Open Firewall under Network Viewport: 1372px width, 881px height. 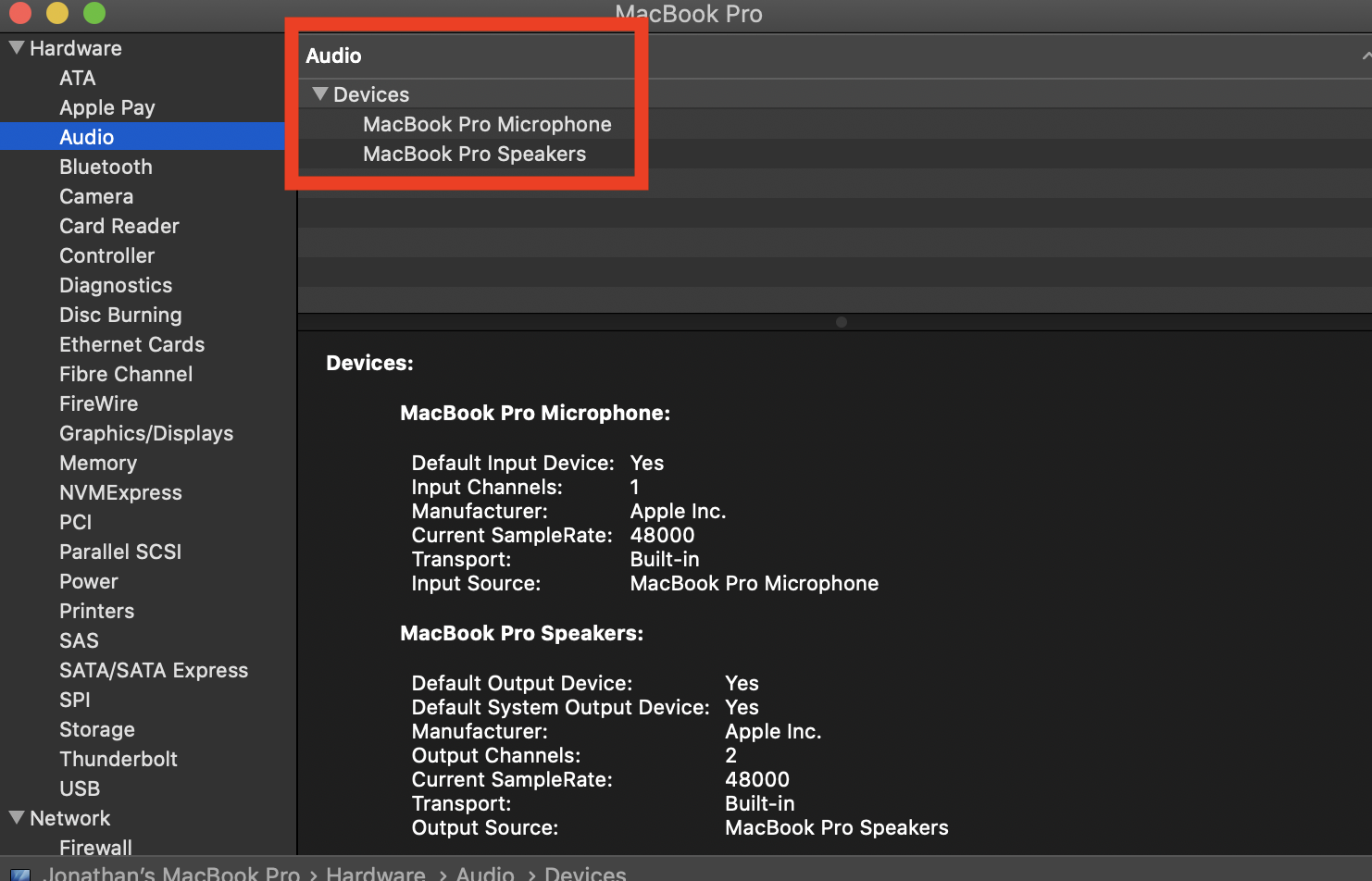tap(95, 847)
